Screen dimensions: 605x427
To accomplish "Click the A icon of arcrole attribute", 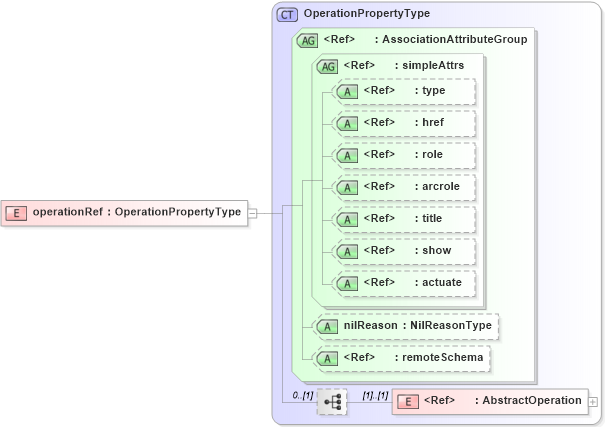I will pyautogui.click(x=347, y=188).
